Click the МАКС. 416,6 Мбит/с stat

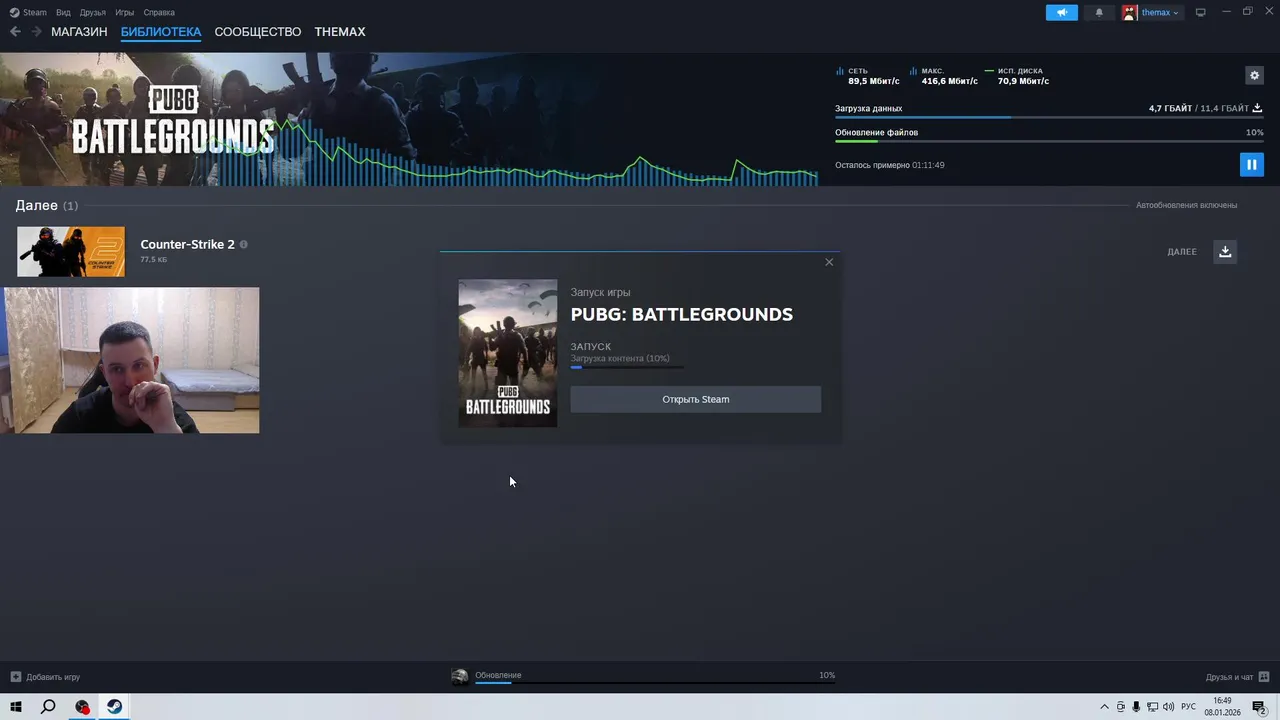click(x=944, y=76)
